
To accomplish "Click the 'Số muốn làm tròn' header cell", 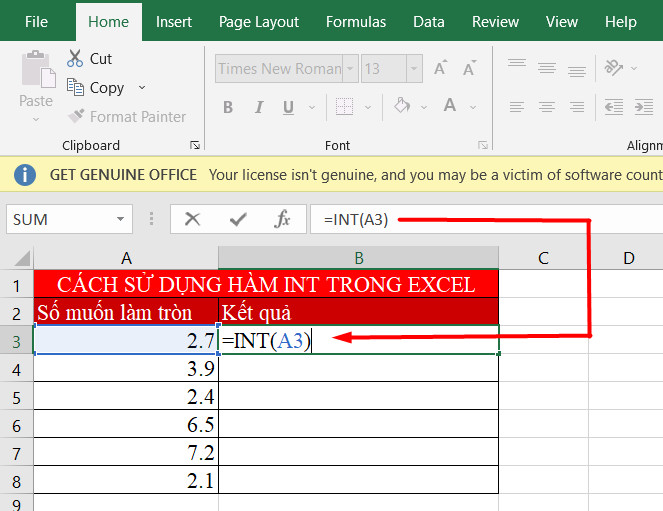I will 126,312.
